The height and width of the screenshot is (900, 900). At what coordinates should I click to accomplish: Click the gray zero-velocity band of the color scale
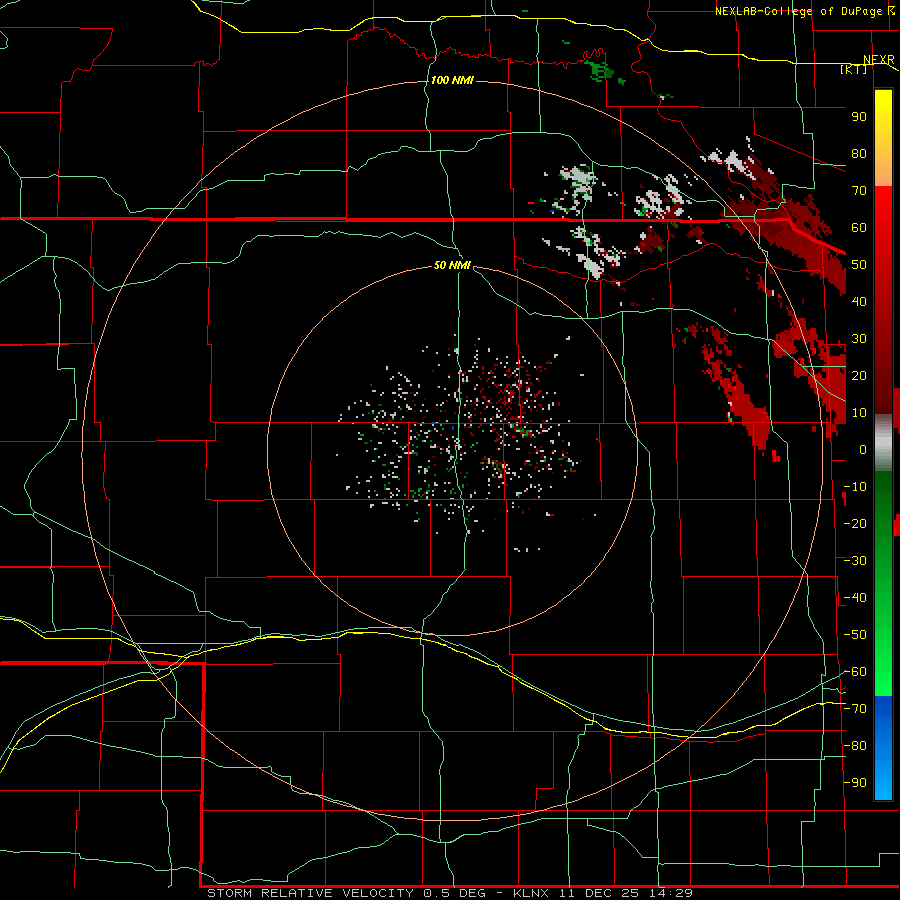click(x=883, y=442)
